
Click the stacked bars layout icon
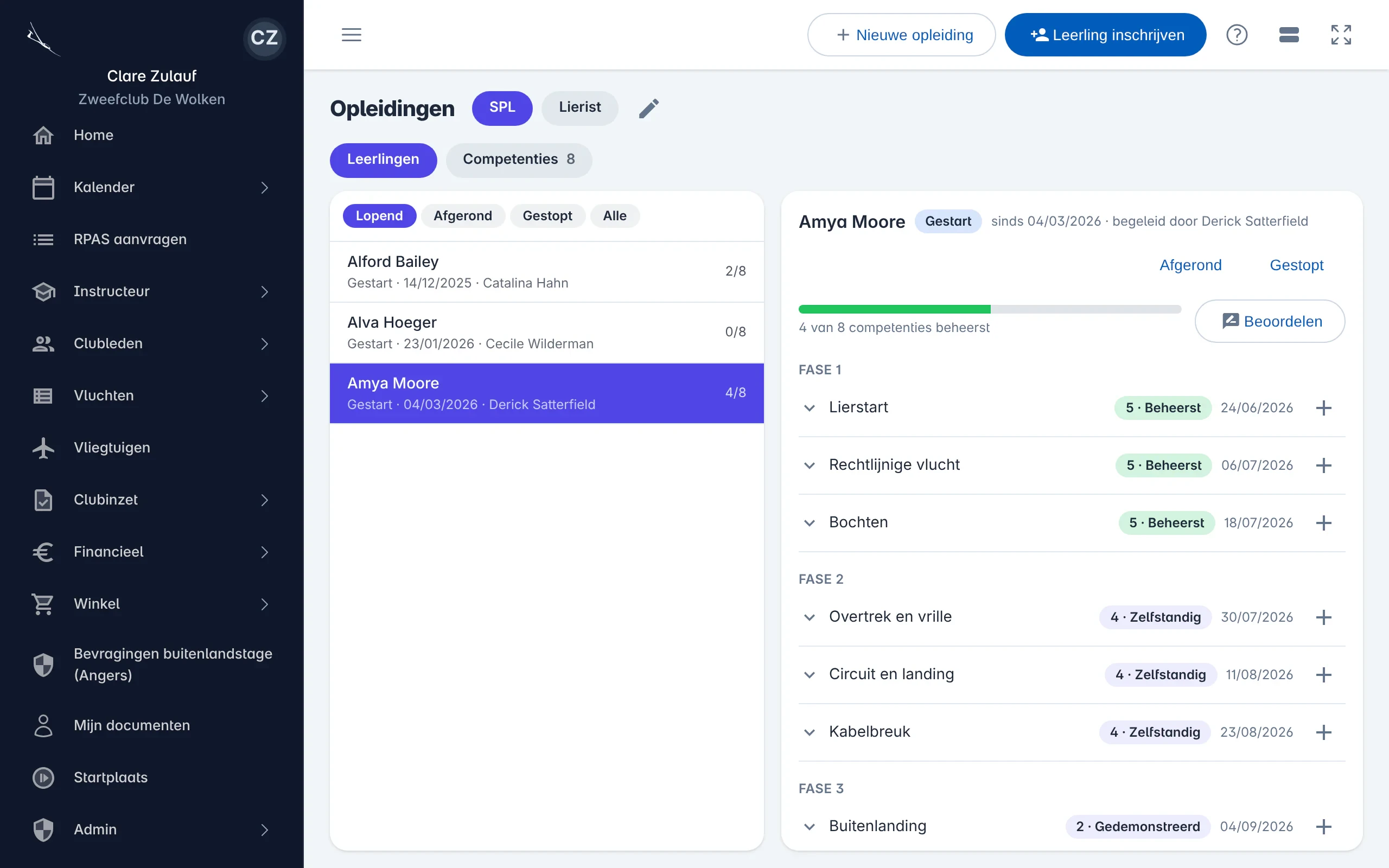coord(1289,34)
